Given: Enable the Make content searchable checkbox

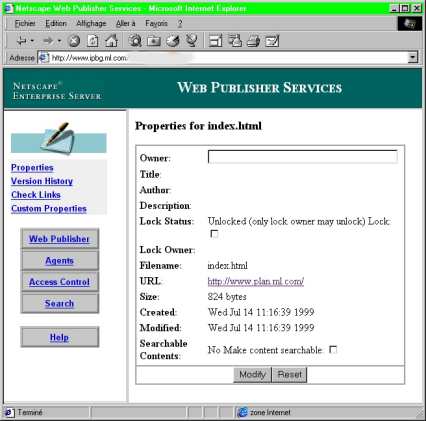Looking at the screenshot, I should pos(333,350).
